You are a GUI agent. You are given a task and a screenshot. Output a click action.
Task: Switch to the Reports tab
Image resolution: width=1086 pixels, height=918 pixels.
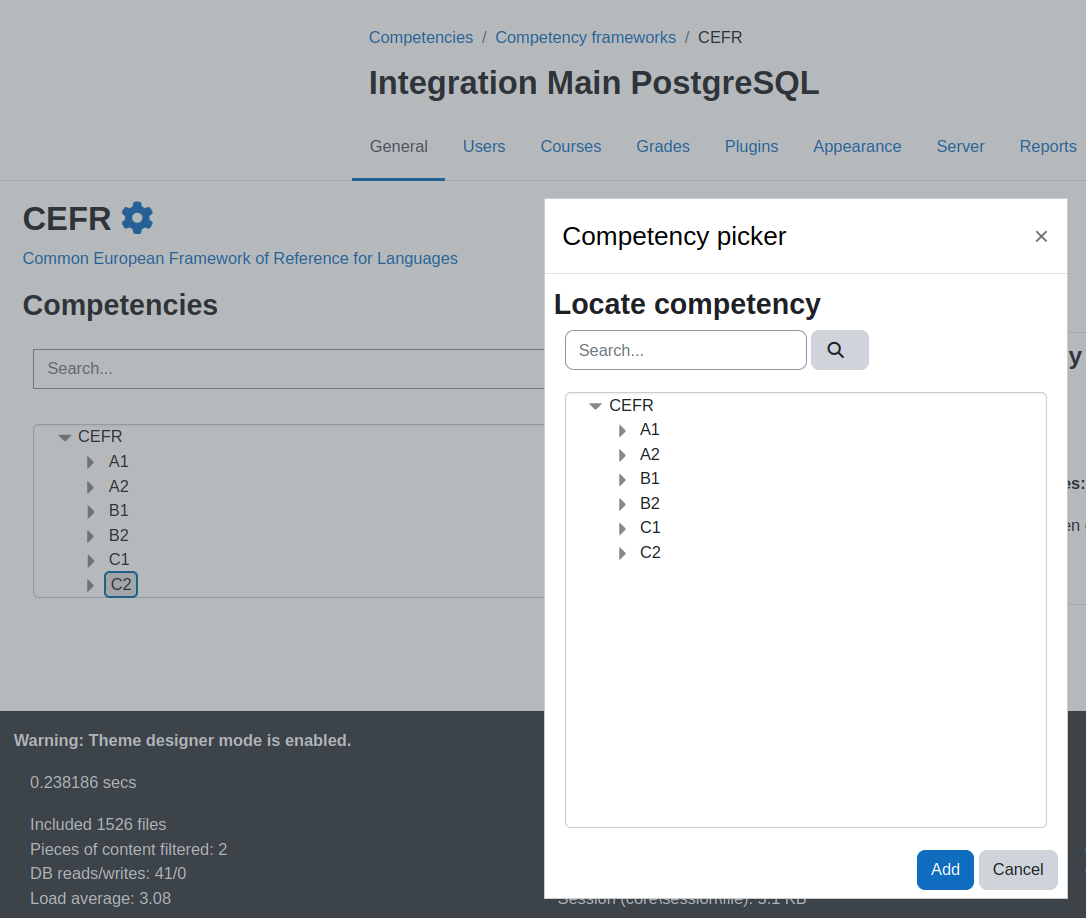pyautogui.click(x=1048, y=147)
